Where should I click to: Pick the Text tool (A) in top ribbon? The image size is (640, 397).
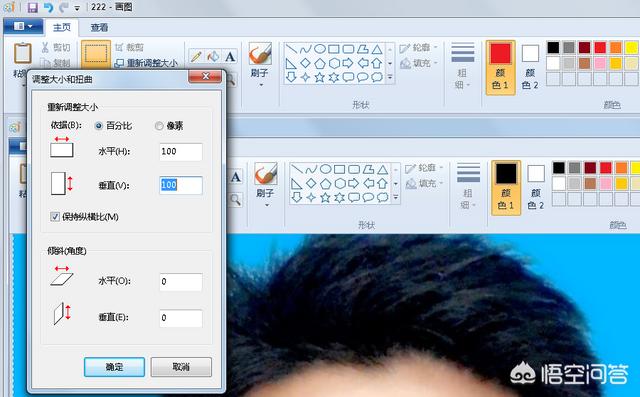(x=230, y=56)
